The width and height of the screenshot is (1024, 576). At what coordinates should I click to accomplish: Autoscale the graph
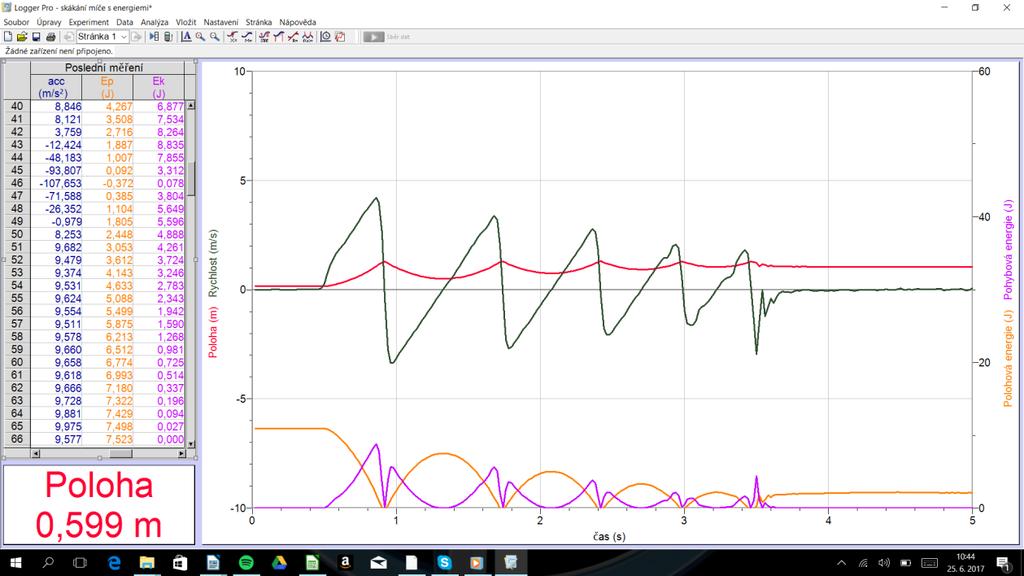point(186,37)
